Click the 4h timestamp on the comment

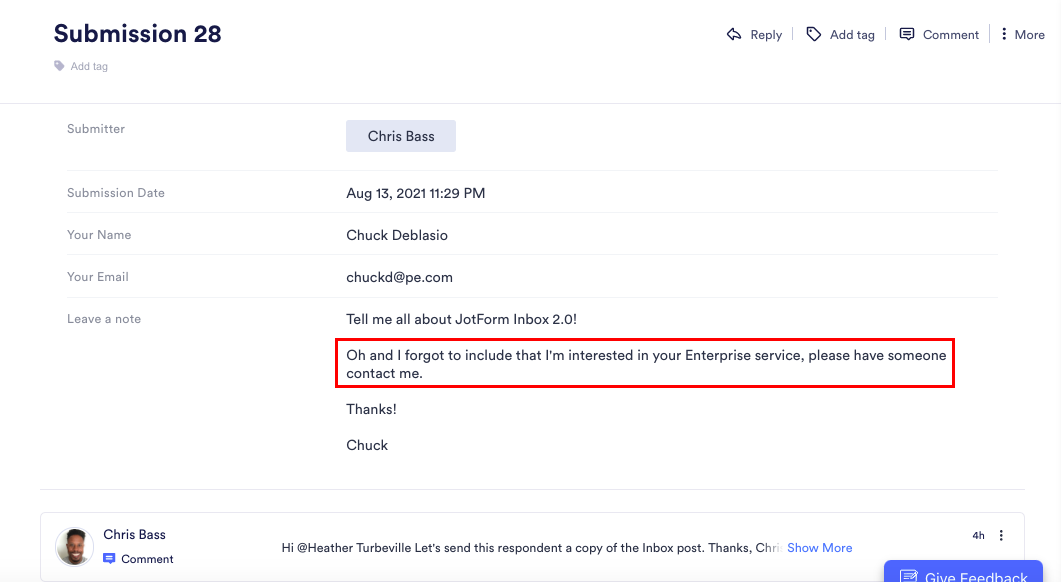[978, 535]
